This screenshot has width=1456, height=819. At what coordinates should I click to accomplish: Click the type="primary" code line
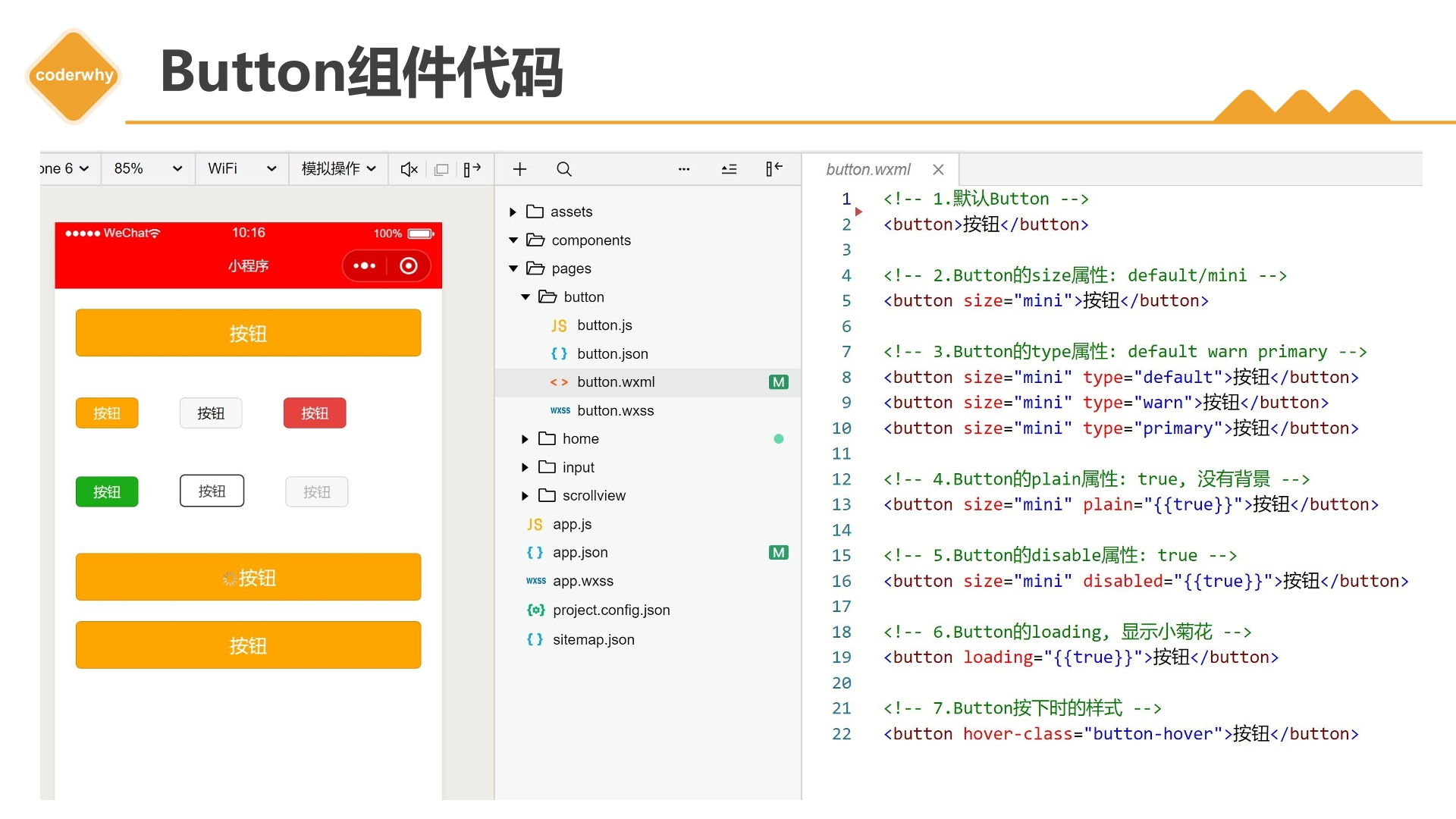(x=1121, y=428)
